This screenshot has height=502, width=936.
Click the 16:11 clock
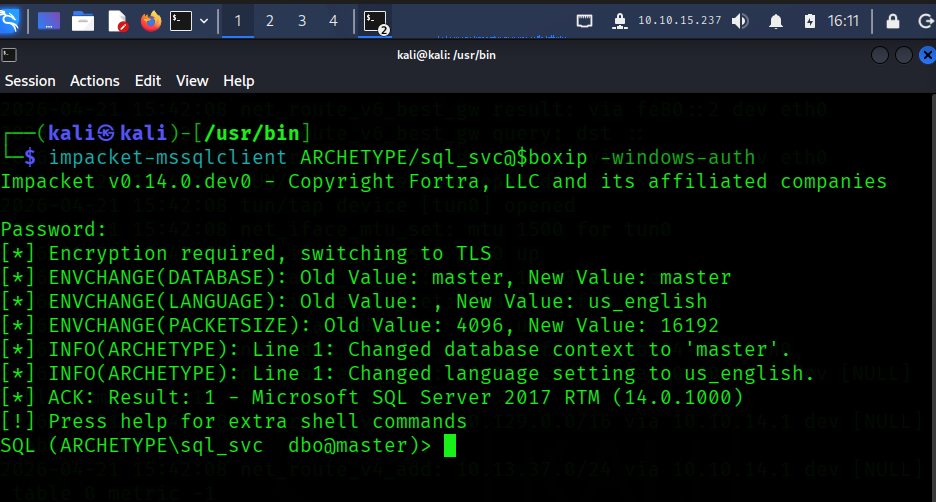tap(843, 21)
